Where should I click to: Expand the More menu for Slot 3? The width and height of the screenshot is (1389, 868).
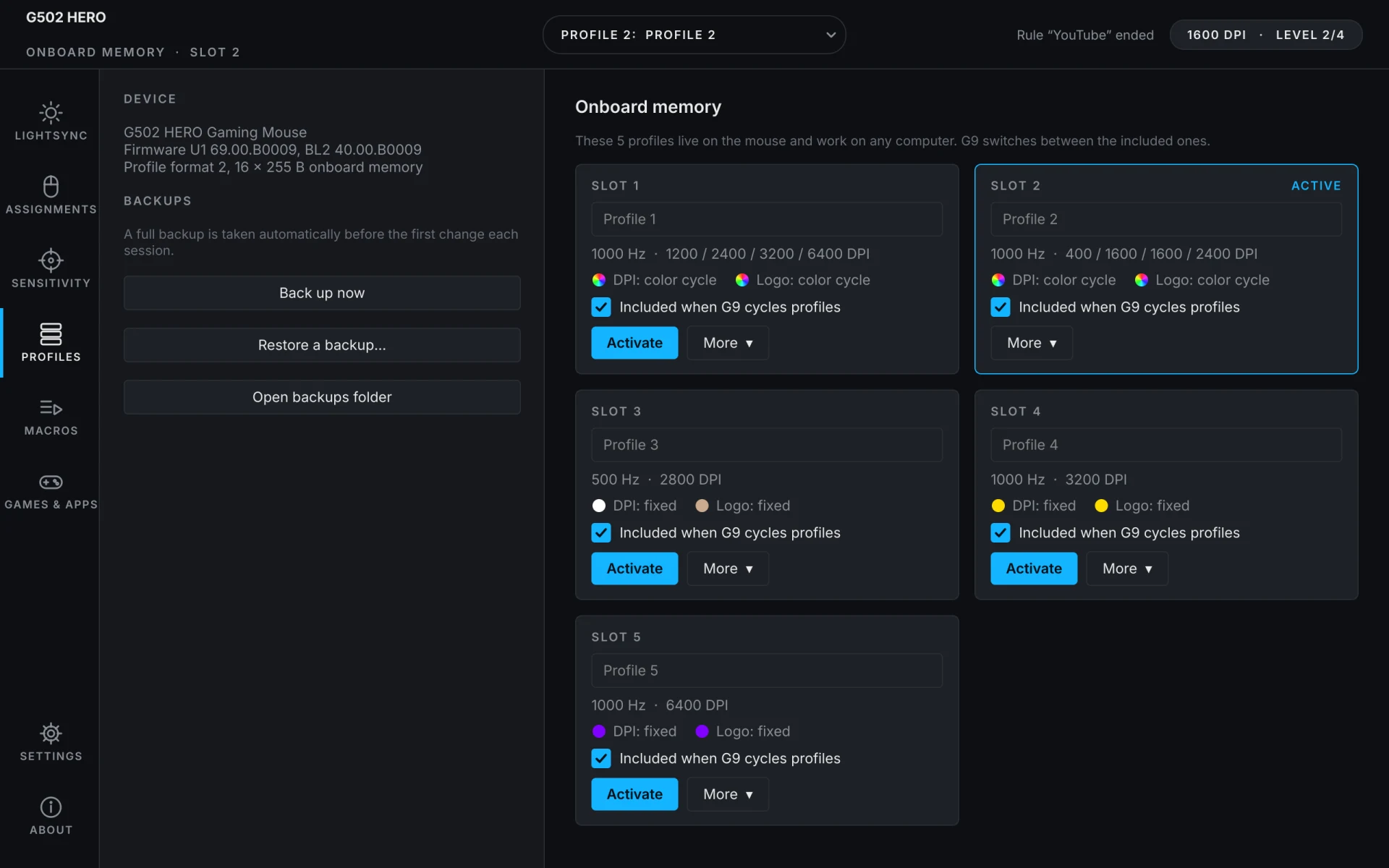pos(728,569)
